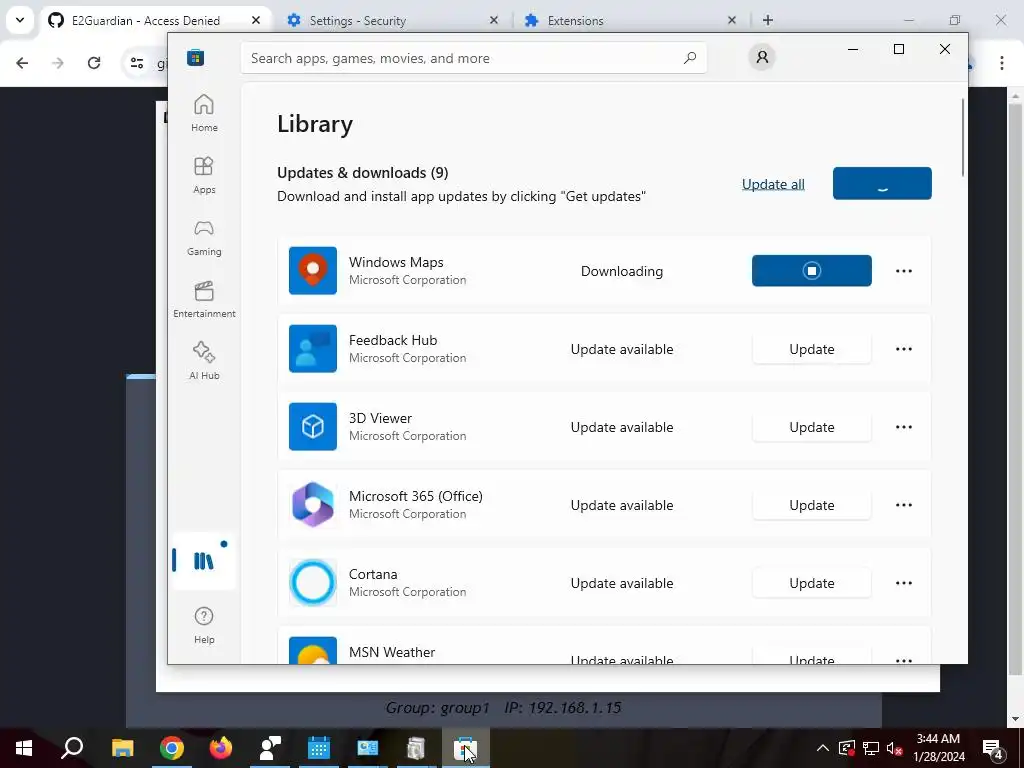
Task: Open the user account profile icon
Action: pos(762,57)
